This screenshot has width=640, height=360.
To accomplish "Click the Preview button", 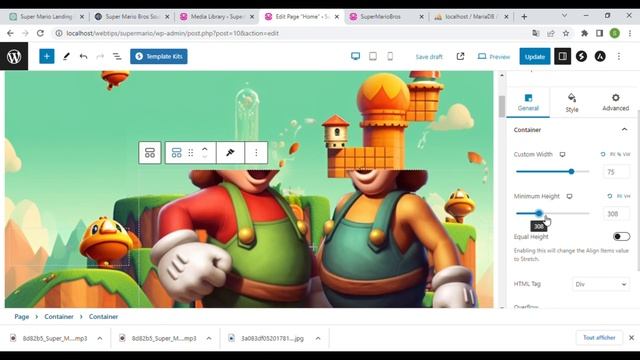I will click(x=494, y=57).
